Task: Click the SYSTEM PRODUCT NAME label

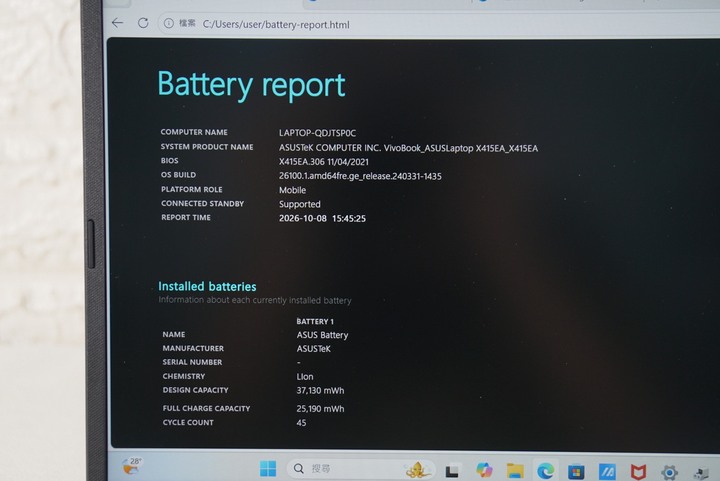Action: point(207,147)
